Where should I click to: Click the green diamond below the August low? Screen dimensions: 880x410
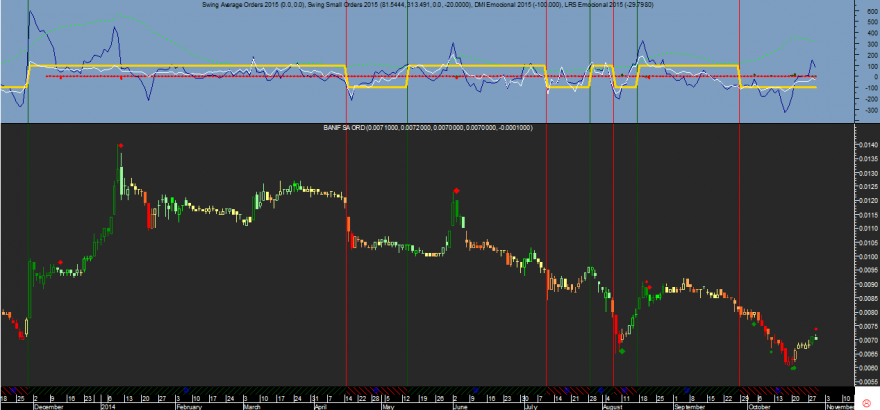[621, 350]
